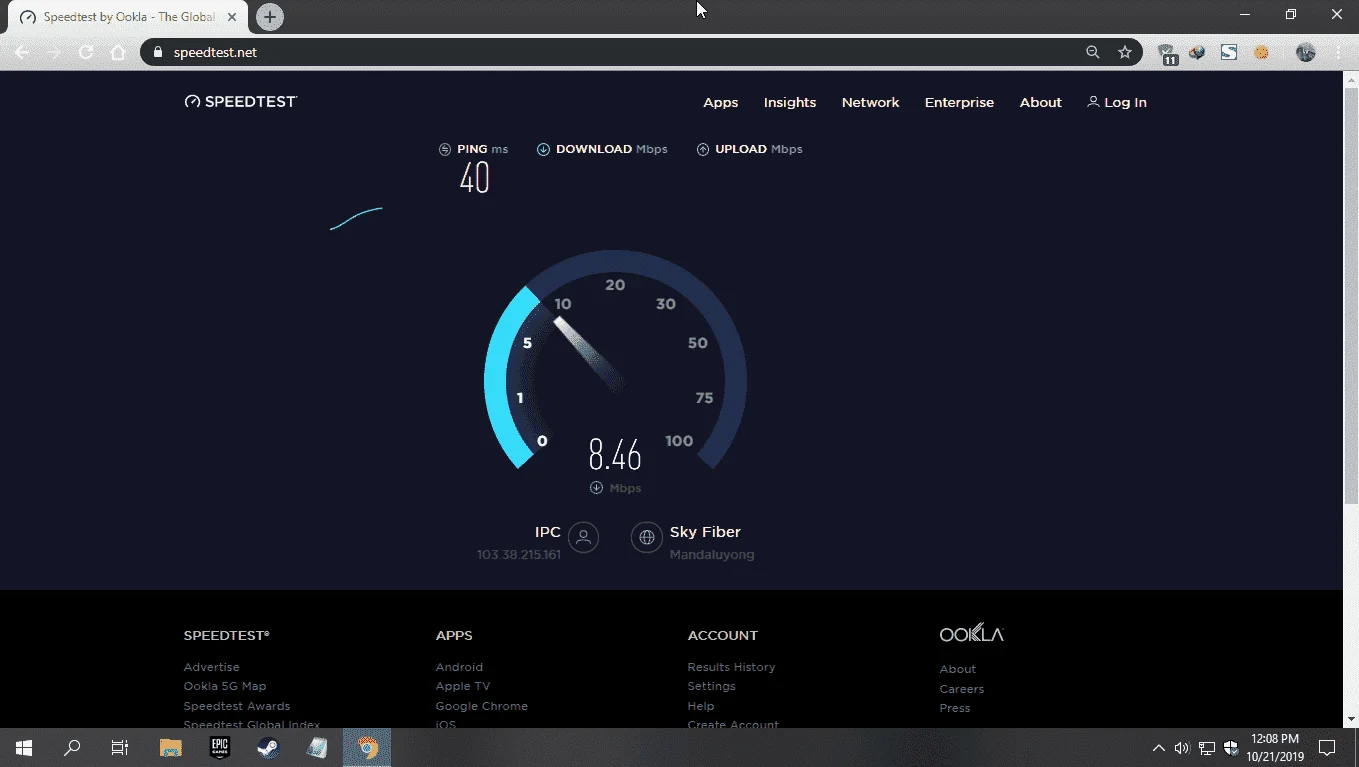Click the globe icon next to Sky Fiber
This screenshot has height=767, width=1359.
point(647,537)
